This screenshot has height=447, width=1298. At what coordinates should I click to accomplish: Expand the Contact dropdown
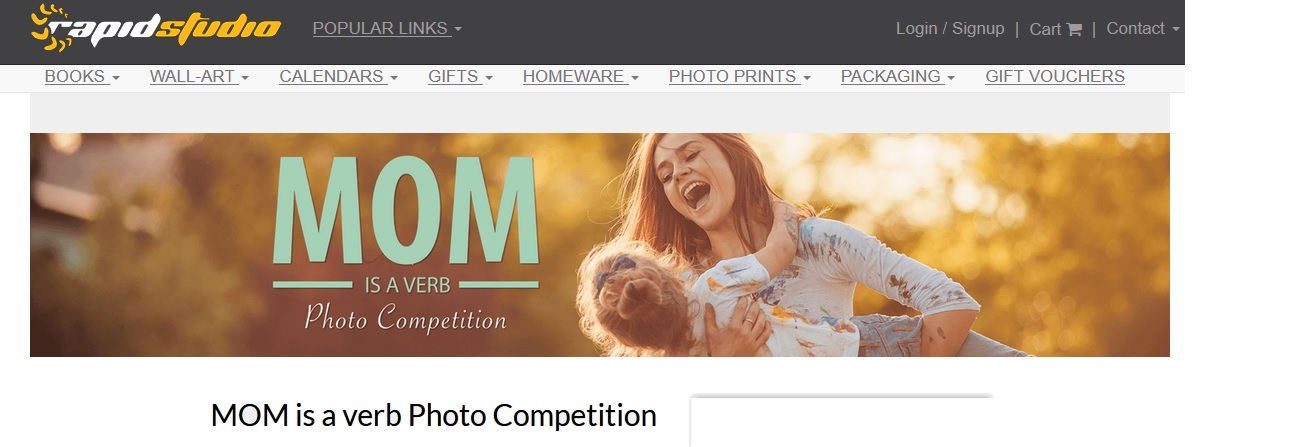[x=1143, y=29]
